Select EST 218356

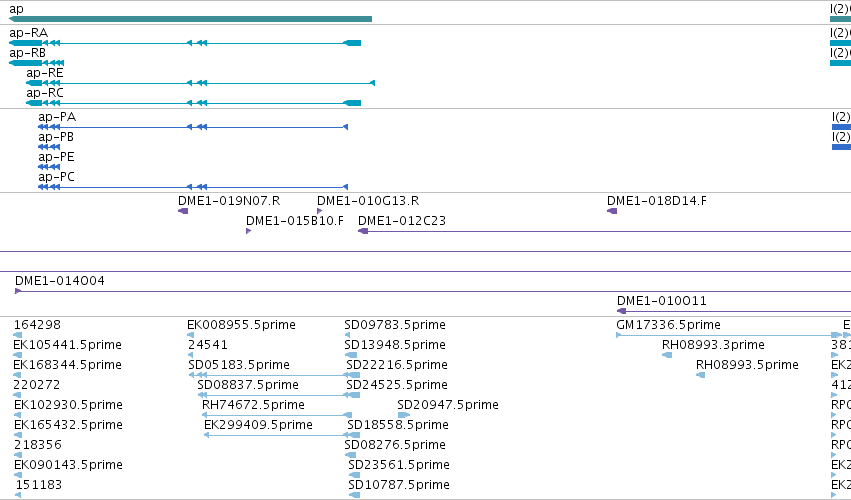click(17, 455)
